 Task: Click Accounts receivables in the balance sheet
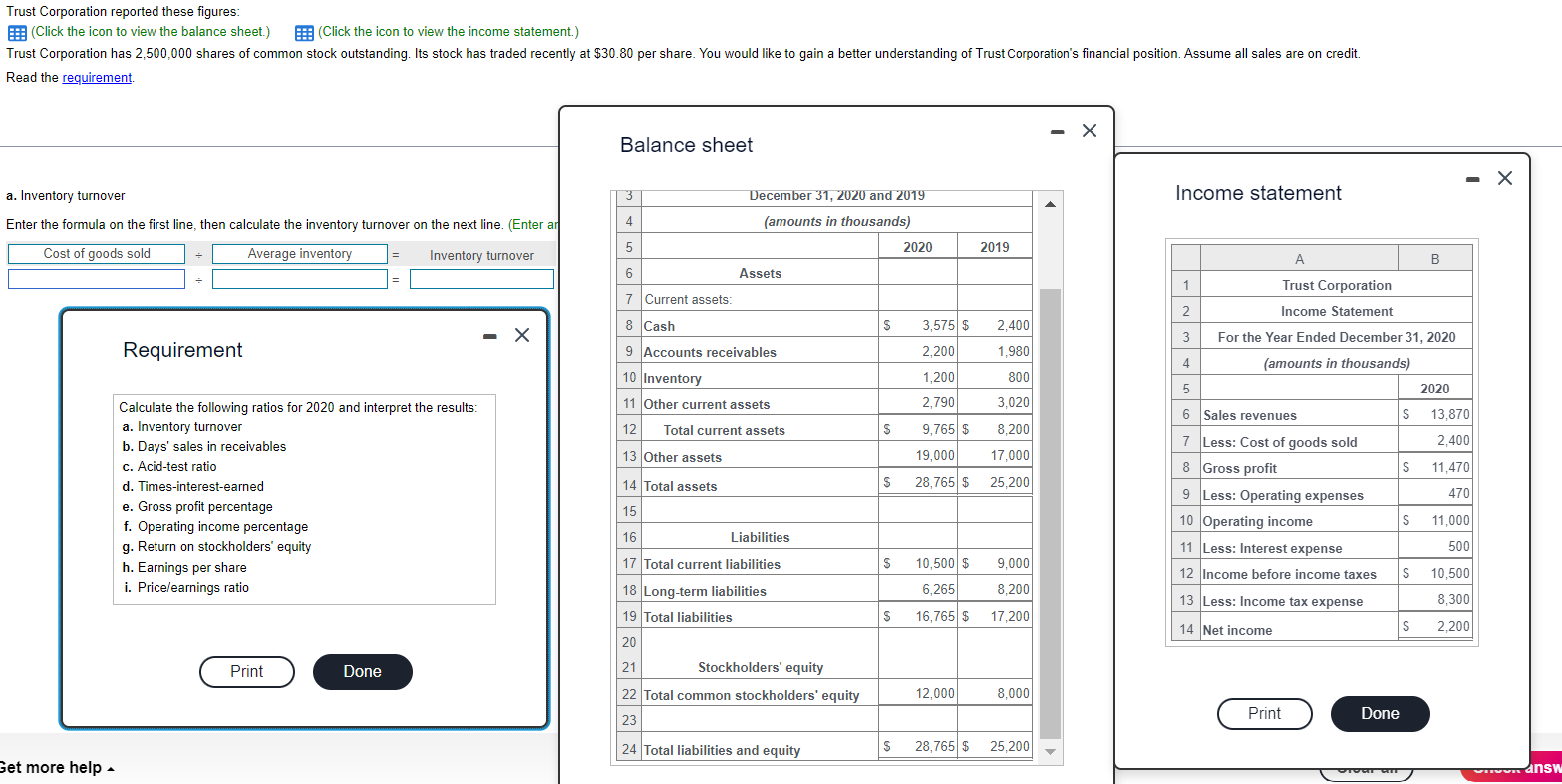pos(710,352)
